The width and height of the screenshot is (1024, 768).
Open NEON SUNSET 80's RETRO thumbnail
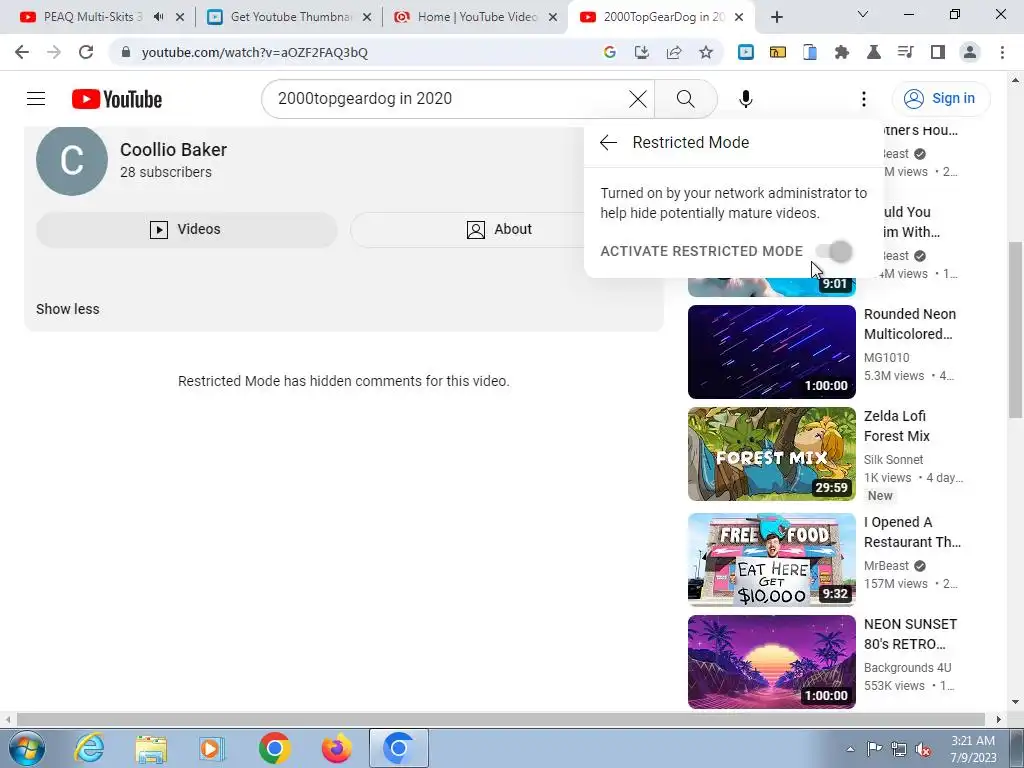(771, 662)
